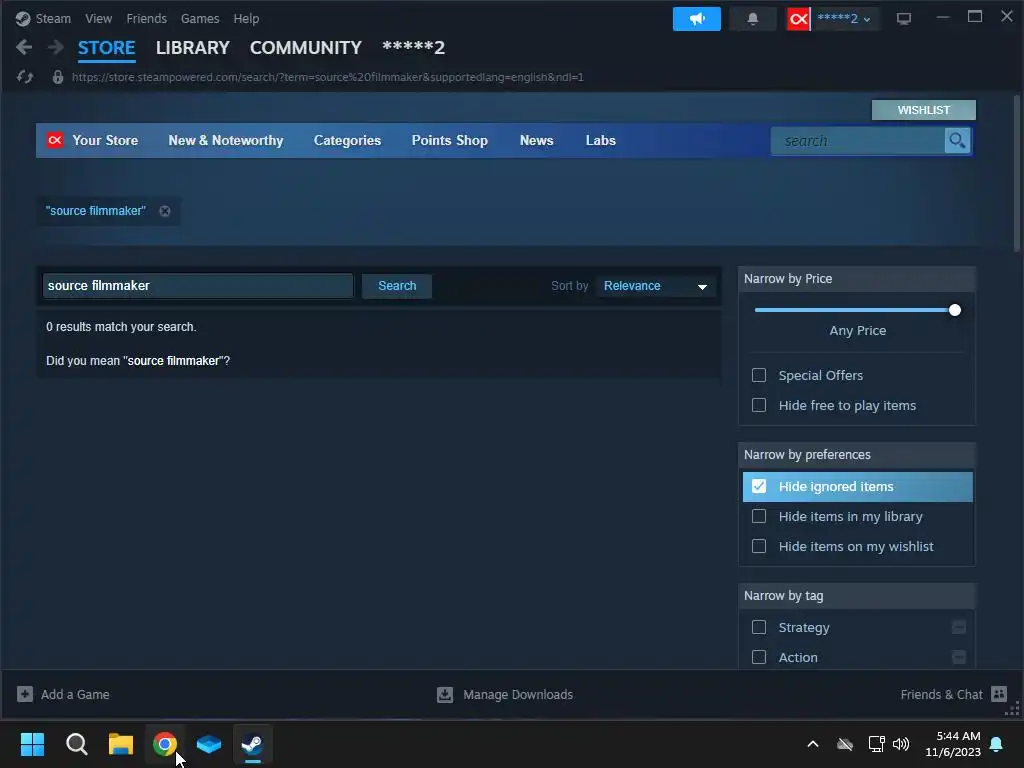Open the View menu
1024x768 pixels.
click(x=99, y=18)
